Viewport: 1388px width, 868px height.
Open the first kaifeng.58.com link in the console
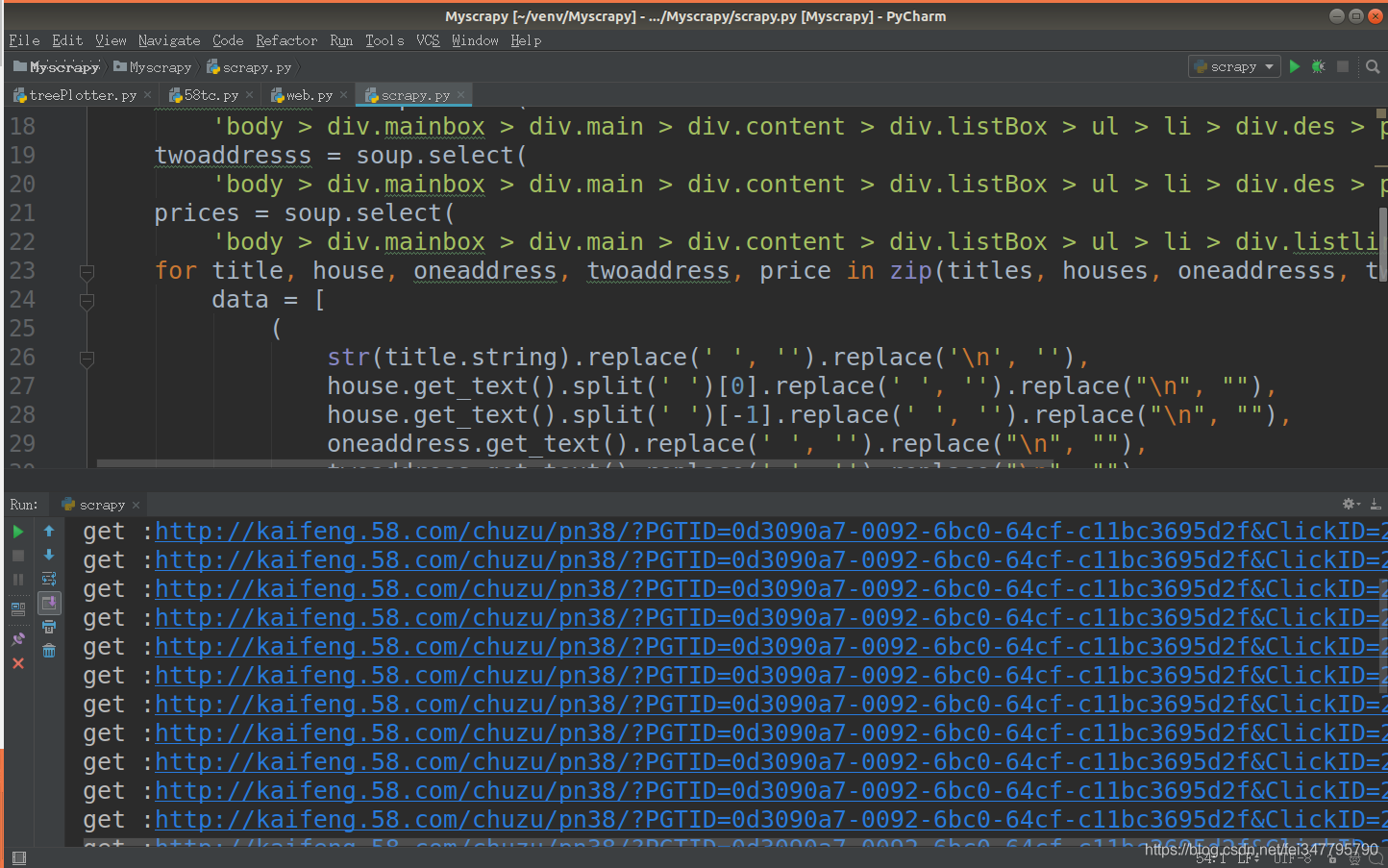pyautogui.click(x=771, y=531)
